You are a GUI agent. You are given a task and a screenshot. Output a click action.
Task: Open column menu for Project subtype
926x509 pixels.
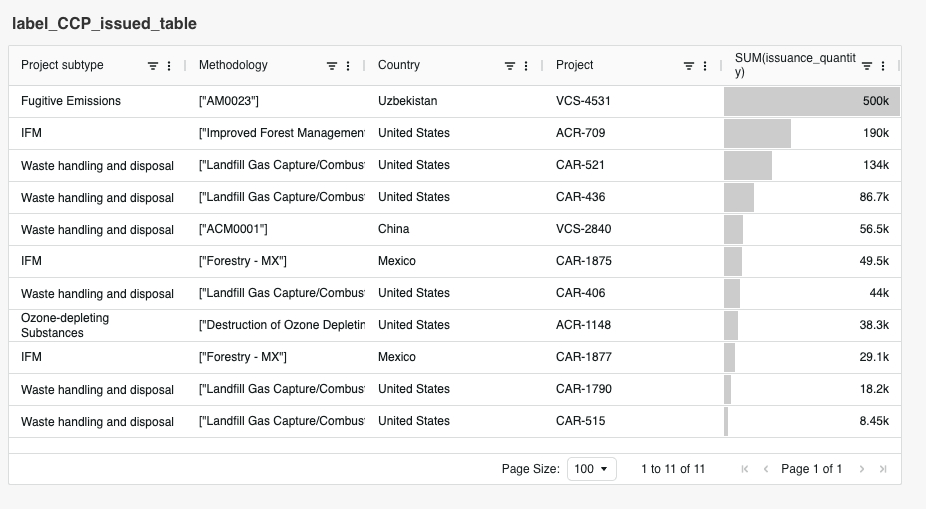(169, 66)
